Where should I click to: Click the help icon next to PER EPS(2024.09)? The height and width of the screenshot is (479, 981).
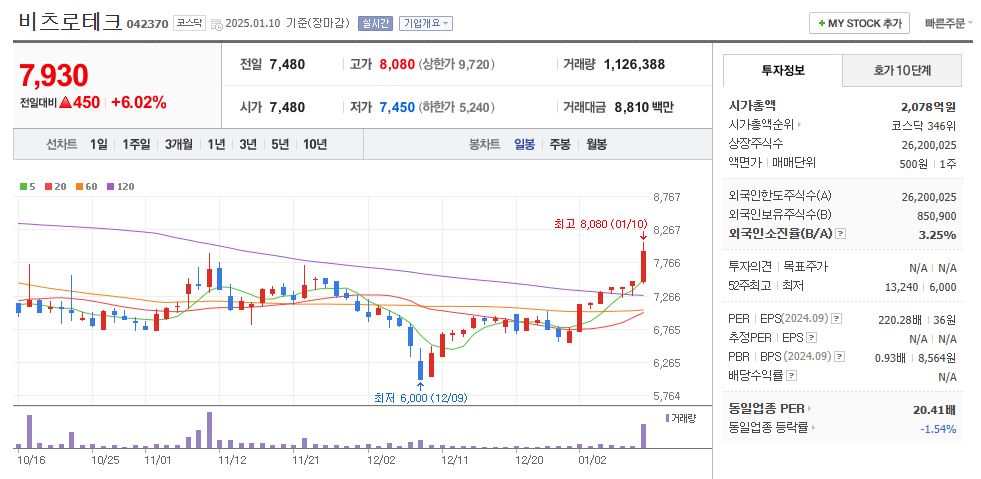point(836,319)
